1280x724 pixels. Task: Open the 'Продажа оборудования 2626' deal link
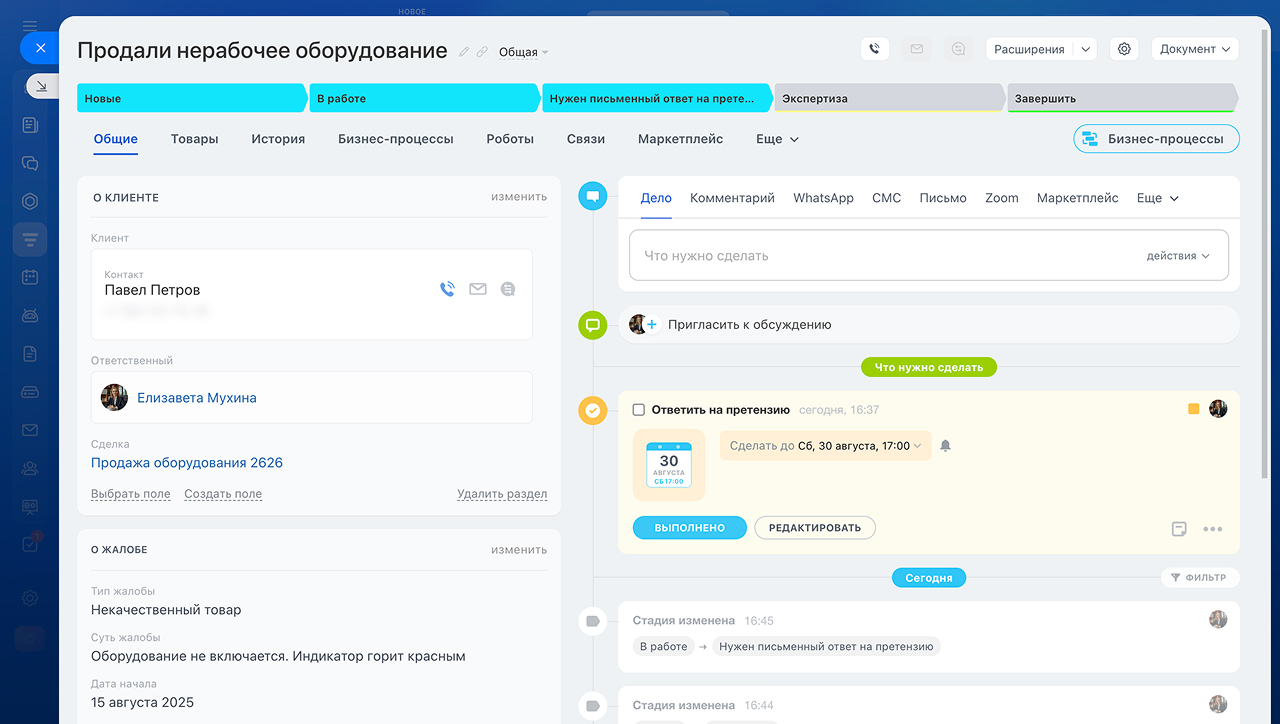pos(187,463)
